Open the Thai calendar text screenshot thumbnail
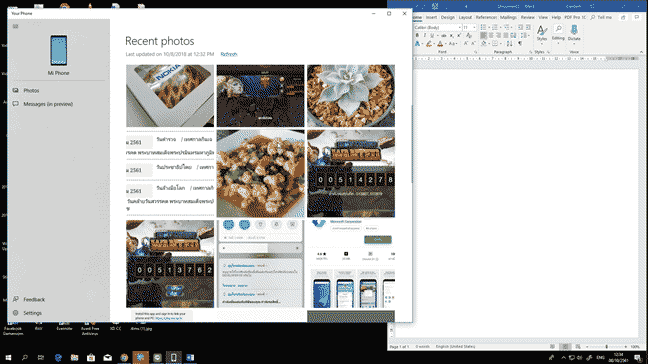Screen dimensions: 648x364 point(170,174)
